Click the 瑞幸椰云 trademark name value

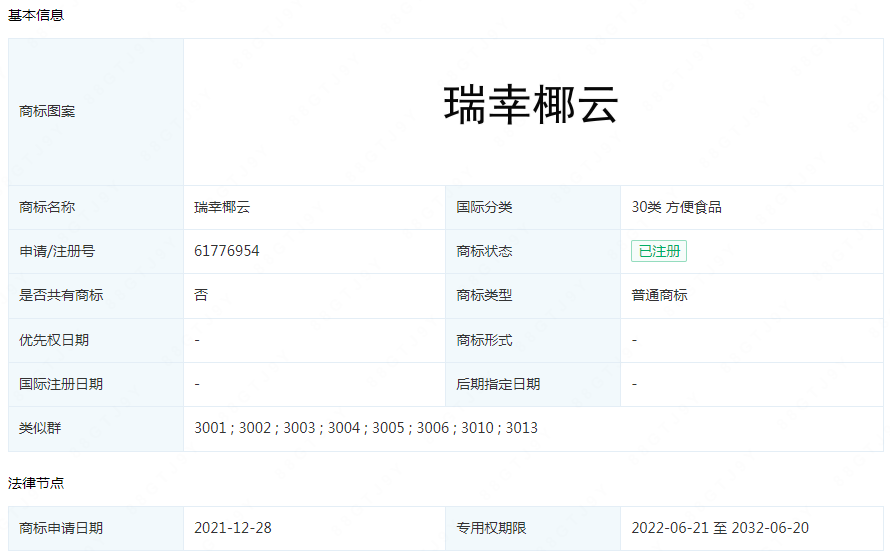pos(222,207)
